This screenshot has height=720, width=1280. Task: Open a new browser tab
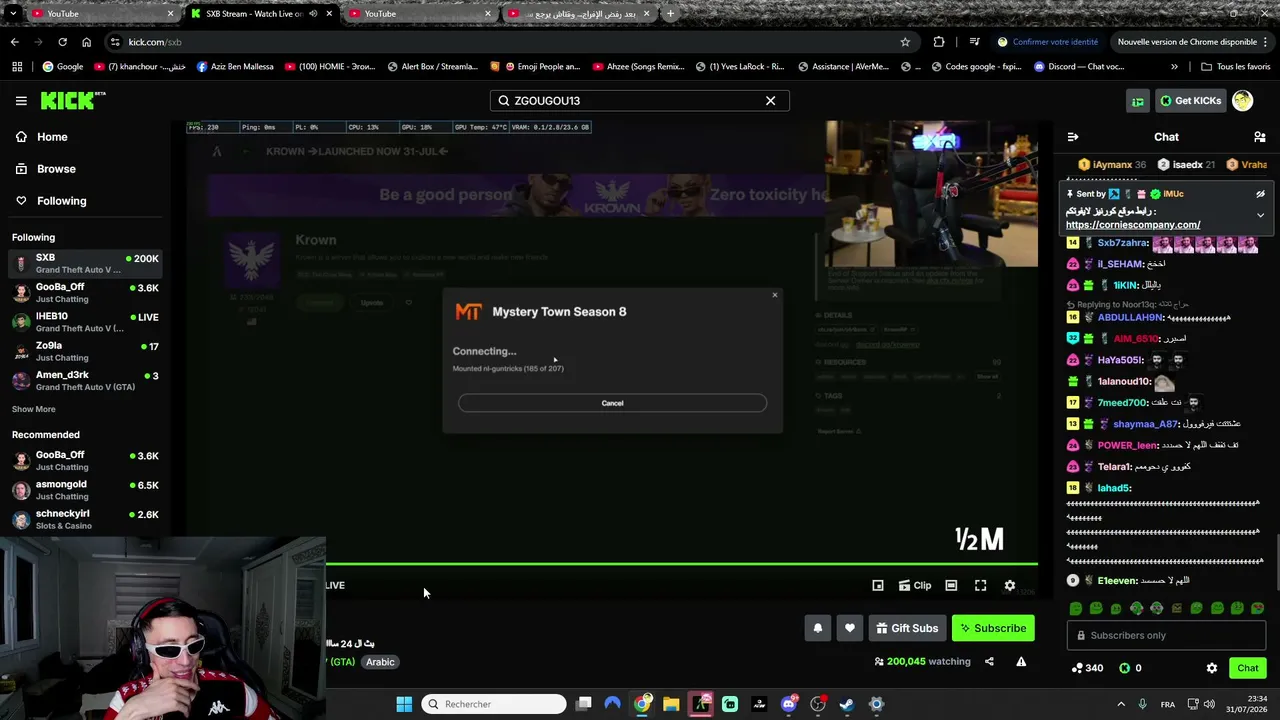[x=670, y=14]
